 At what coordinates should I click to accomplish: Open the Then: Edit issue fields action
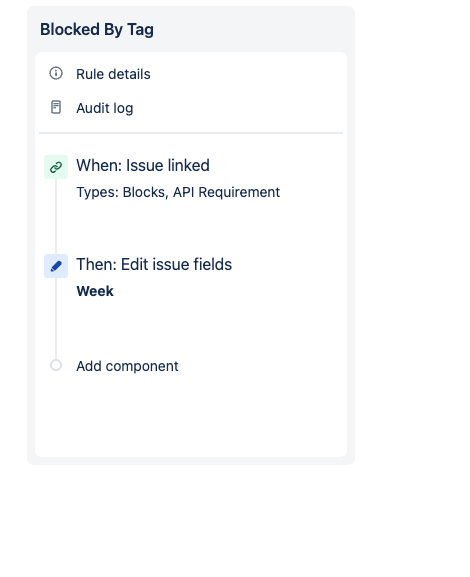pos(154,264)
